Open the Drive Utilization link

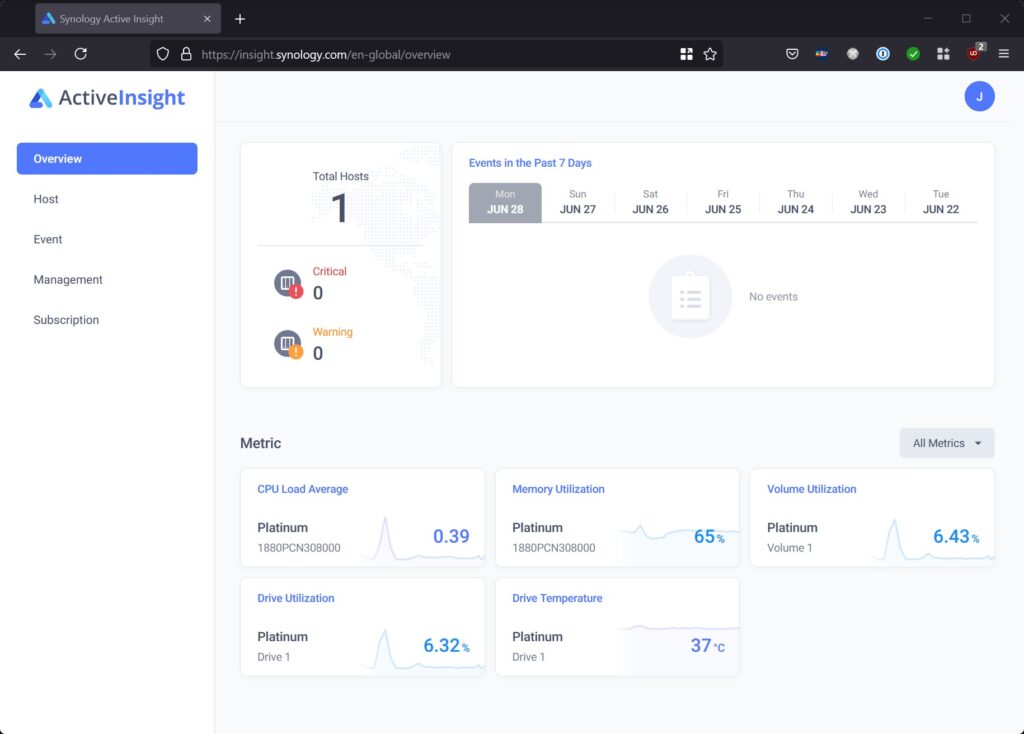(x=296, y=598)
